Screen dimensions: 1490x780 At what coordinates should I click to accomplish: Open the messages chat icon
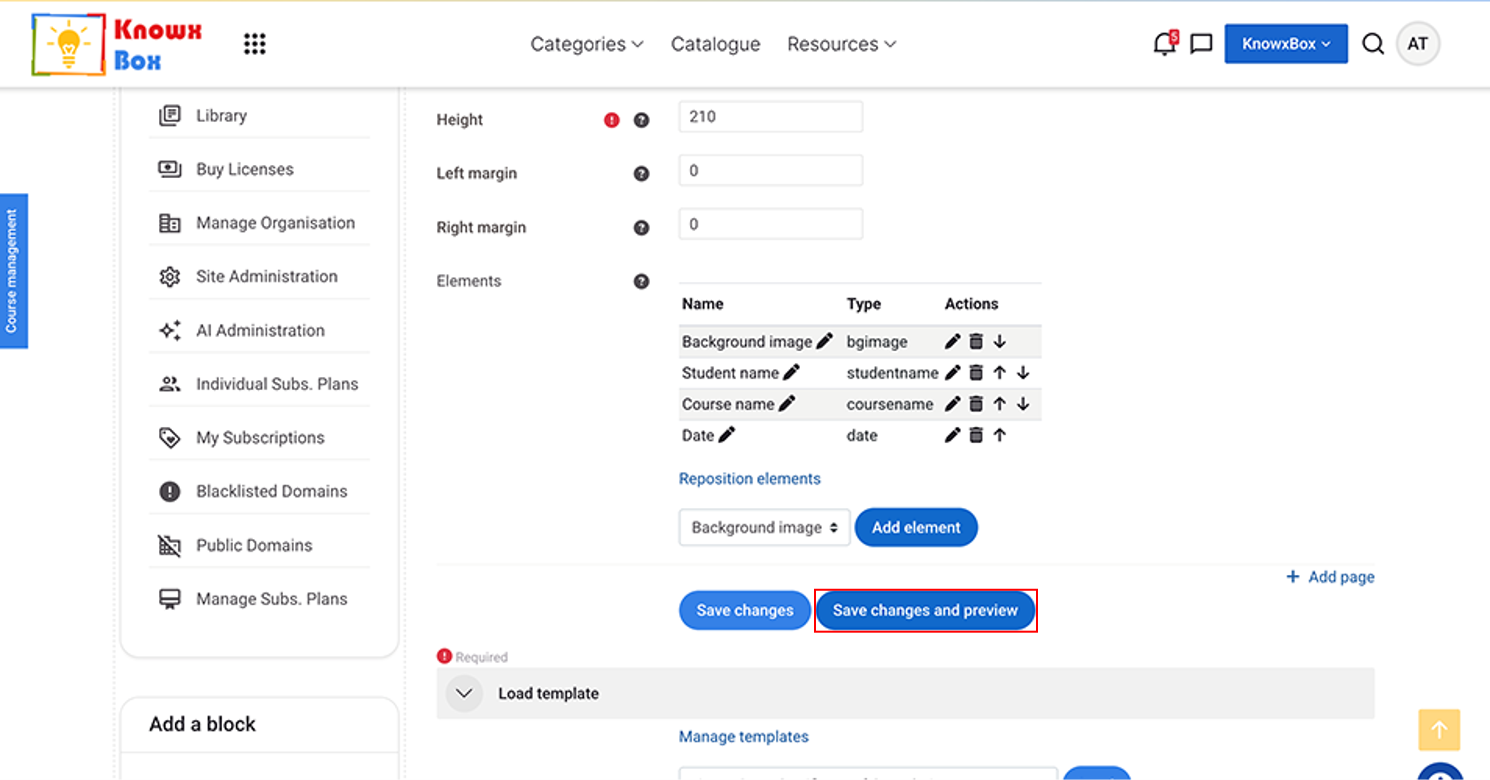pos(1201,44)
